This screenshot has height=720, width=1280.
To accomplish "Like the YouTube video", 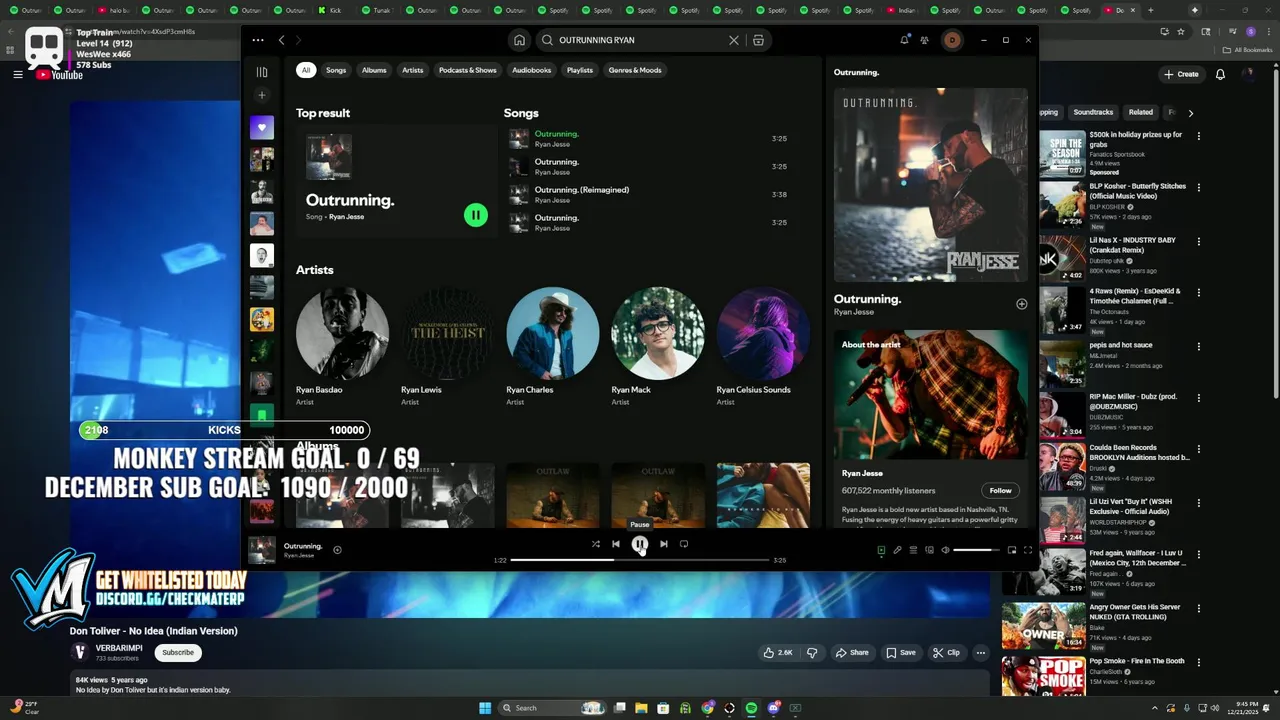I will coord(778,652).
